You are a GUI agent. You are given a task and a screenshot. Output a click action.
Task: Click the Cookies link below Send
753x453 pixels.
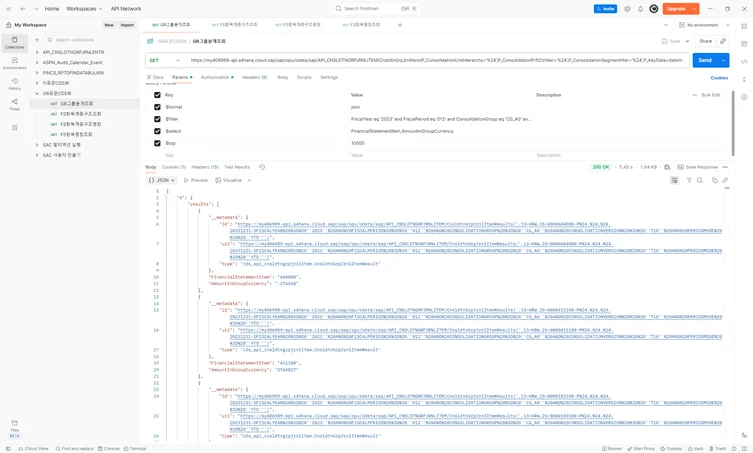tap(719, 77)
